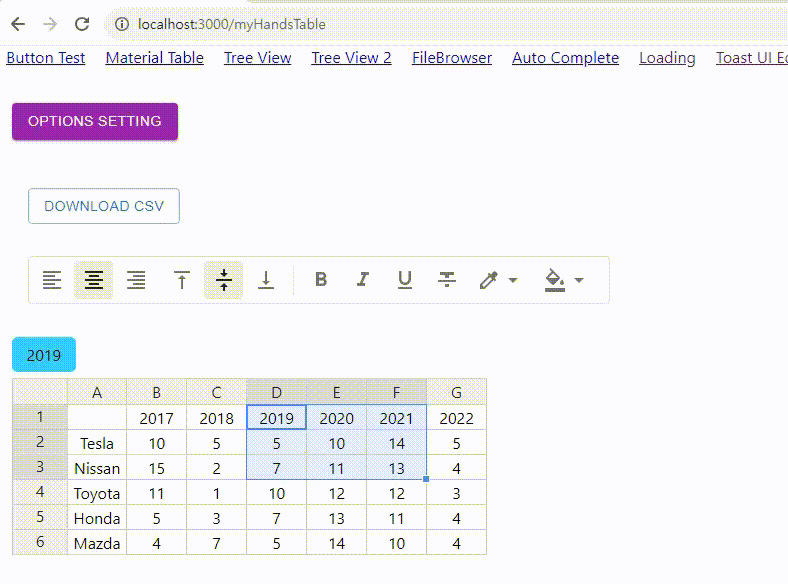Go to the Tree View link
The height and width of the screenshot is (584, 788).
point(257,58)
